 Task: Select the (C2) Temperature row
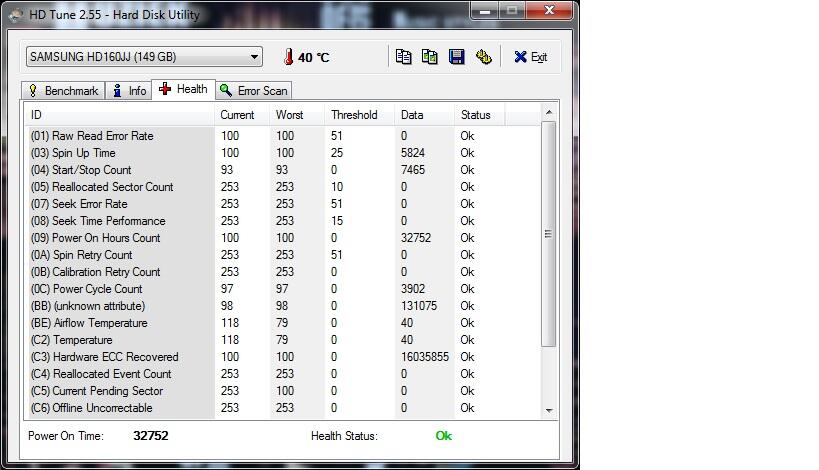(x=282, y=340)
